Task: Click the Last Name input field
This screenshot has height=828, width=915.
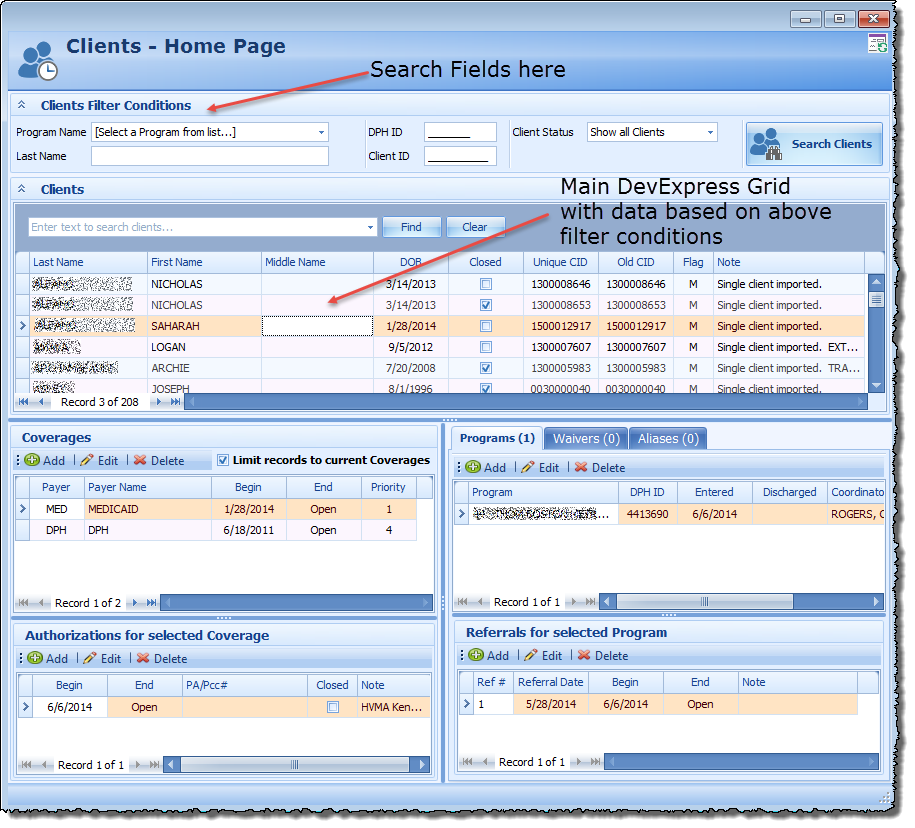Action: (x=210, y=156)
